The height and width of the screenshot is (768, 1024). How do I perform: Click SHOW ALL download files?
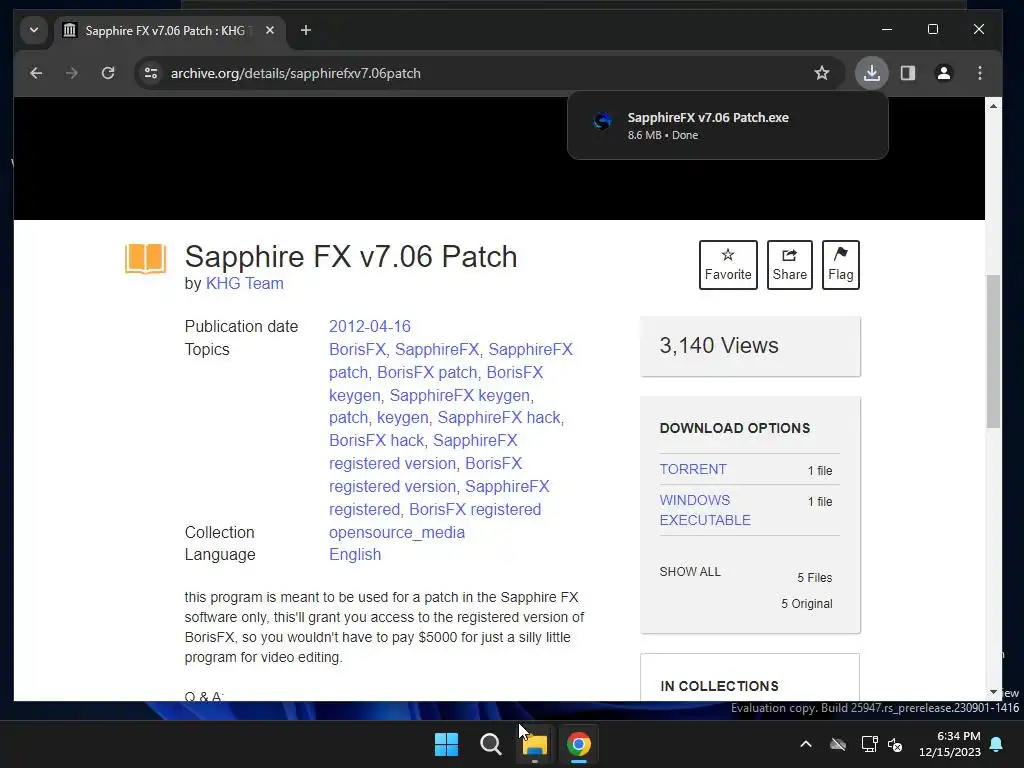[690, 572]
